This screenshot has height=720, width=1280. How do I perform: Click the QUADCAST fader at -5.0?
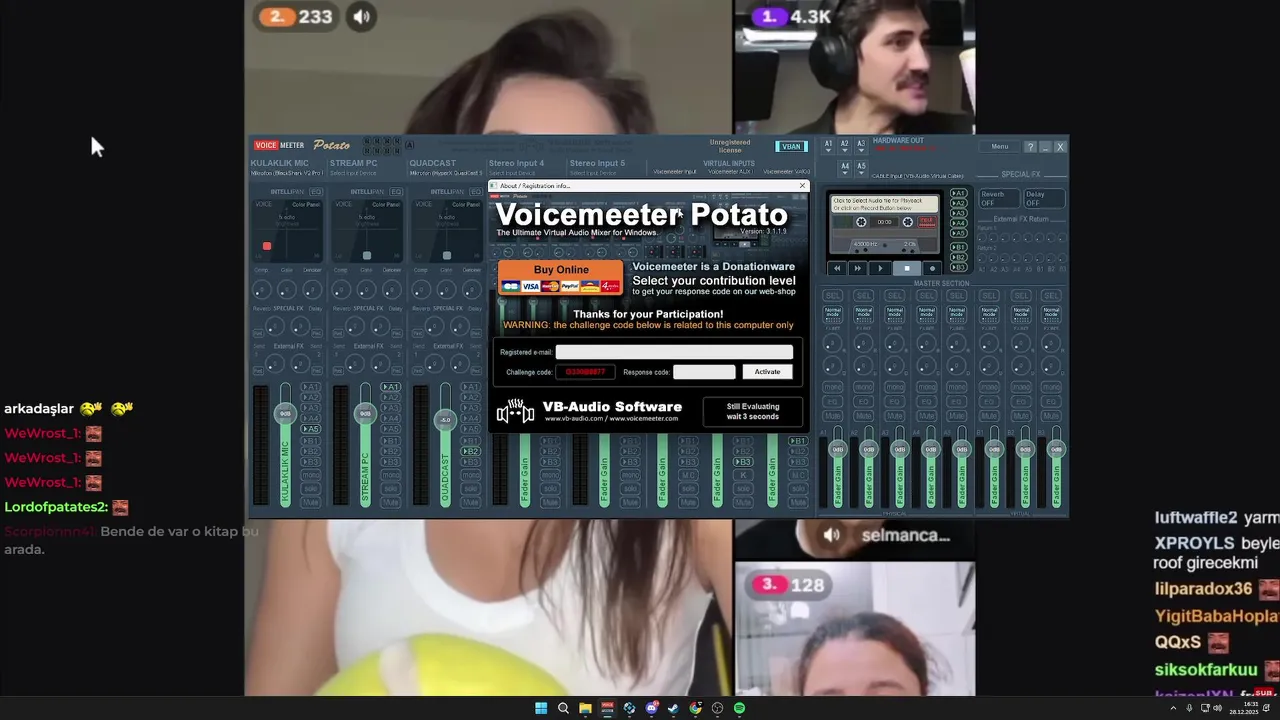(445, 420)
